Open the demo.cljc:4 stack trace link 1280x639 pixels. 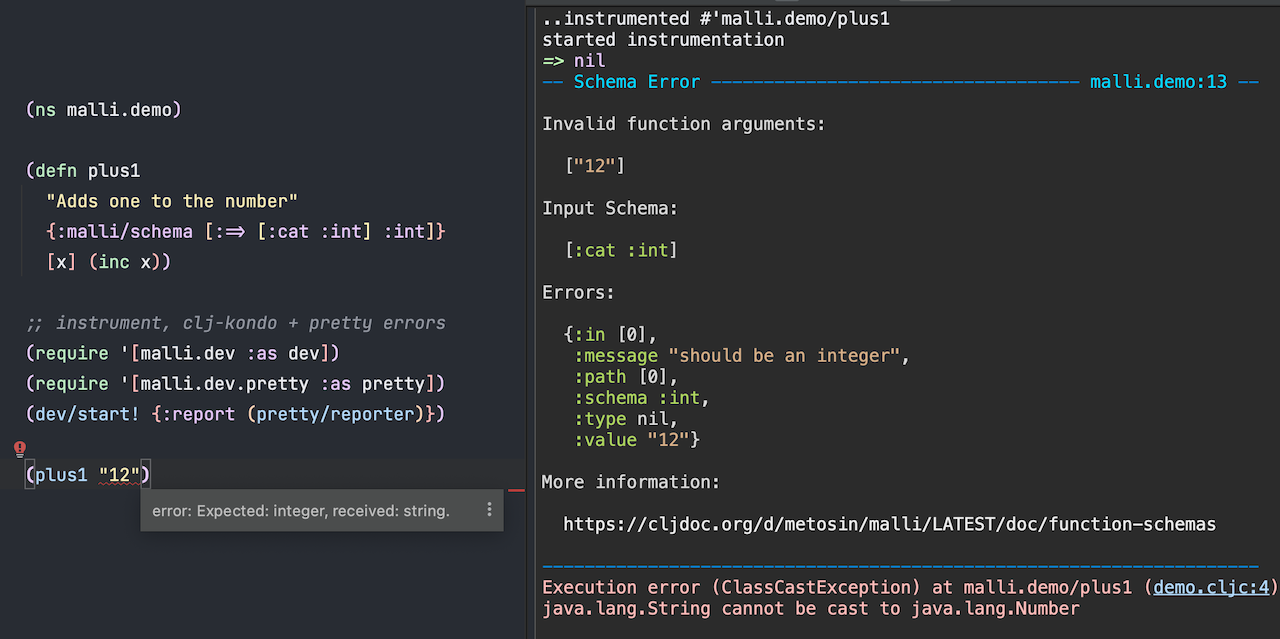pyautogui.click(x=1210, y=587)
